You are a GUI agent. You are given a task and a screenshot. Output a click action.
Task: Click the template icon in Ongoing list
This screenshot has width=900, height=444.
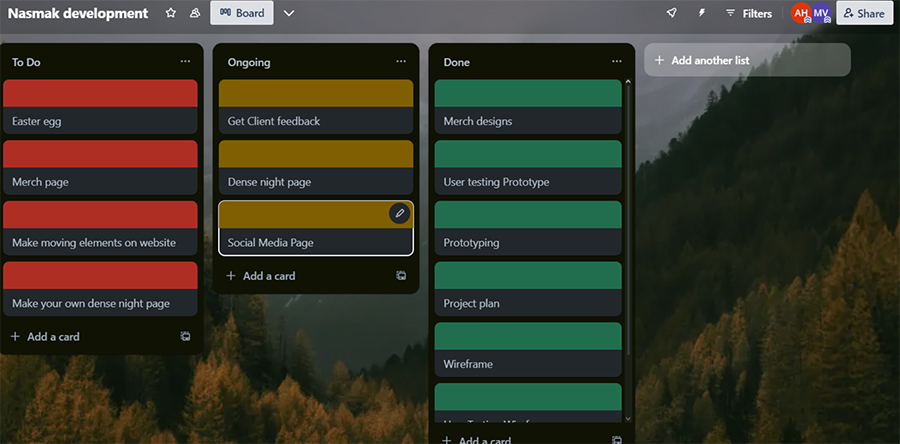[x=401, y=276]
